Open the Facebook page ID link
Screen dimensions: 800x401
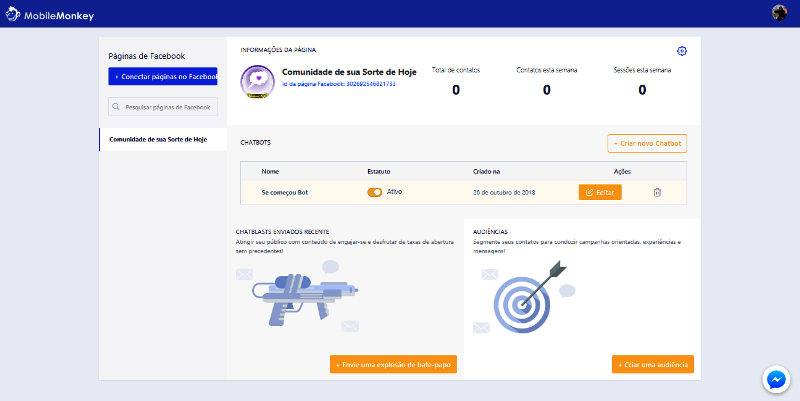point(339,84)
